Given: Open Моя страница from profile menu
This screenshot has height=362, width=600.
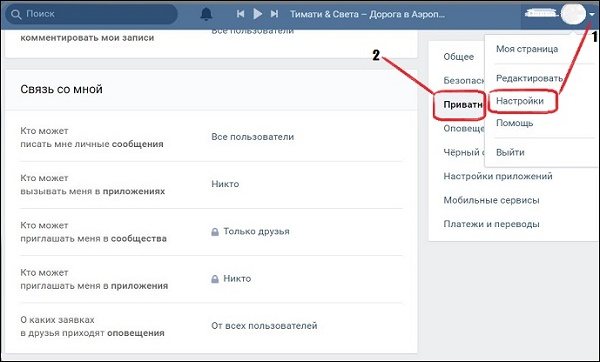Looking at the screenshot, I should click(x=527, y=49).
